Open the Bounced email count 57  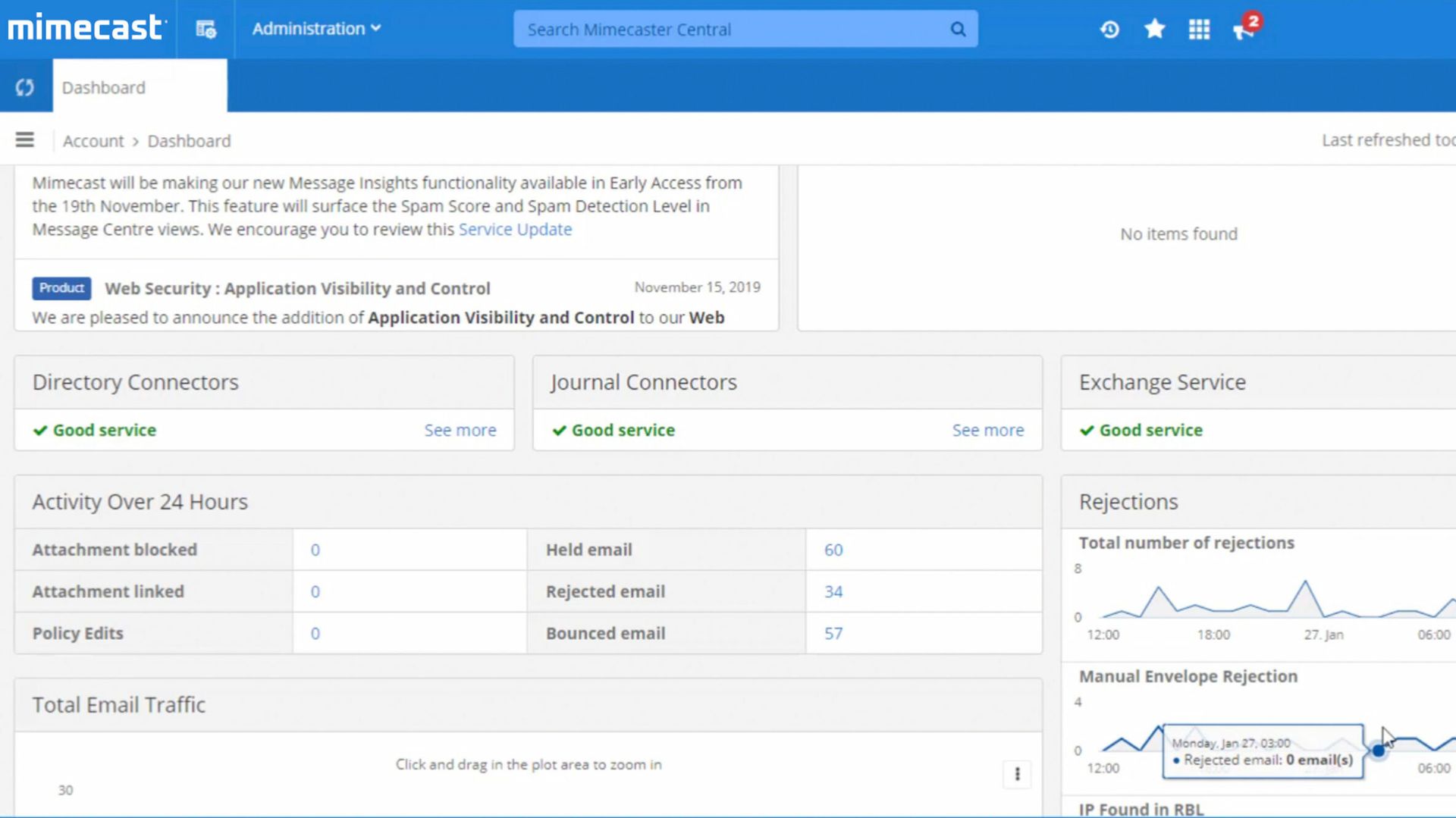tap(833, 633)
